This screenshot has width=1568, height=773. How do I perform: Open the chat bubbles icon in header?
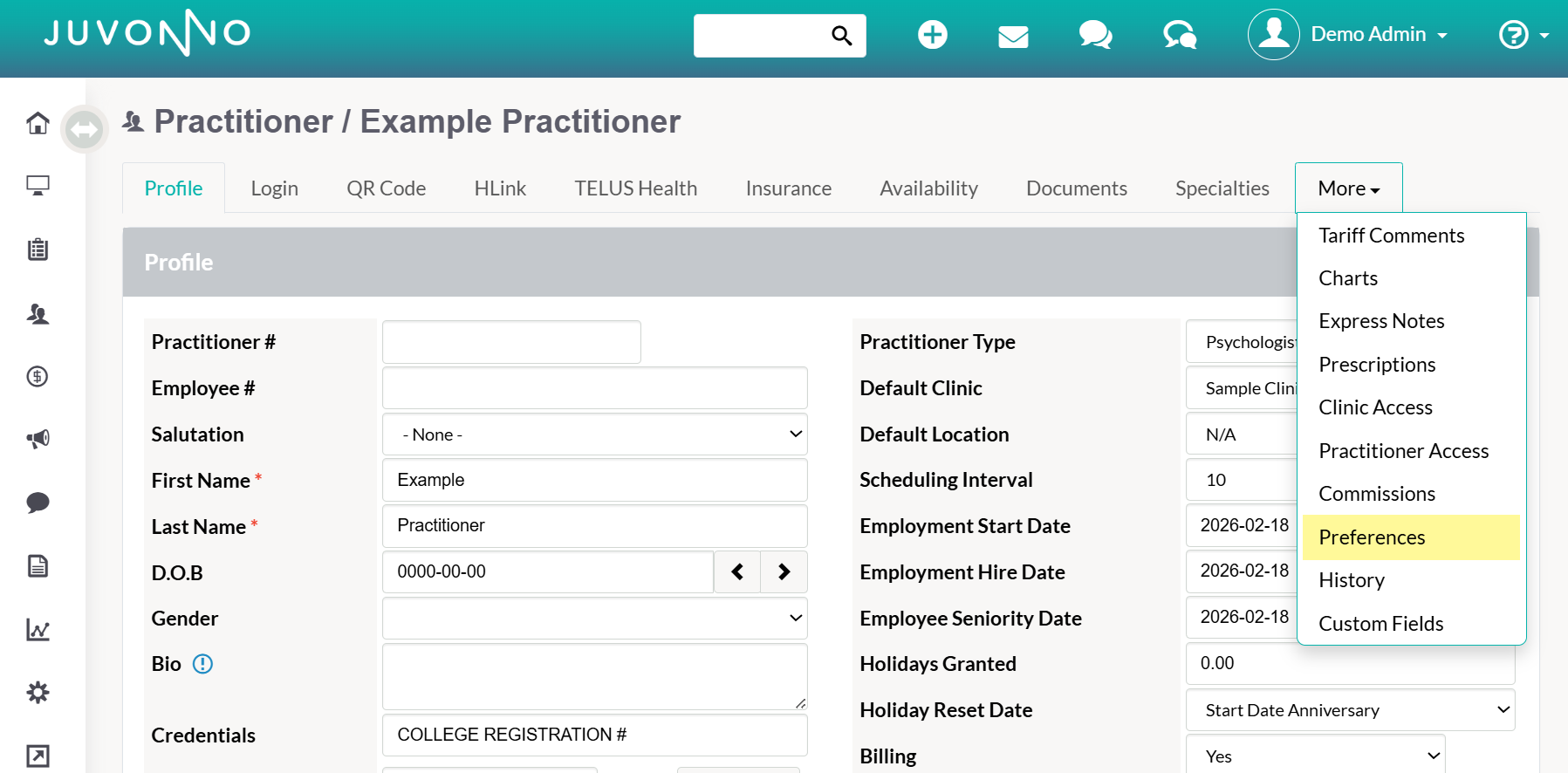[1095, 35]
